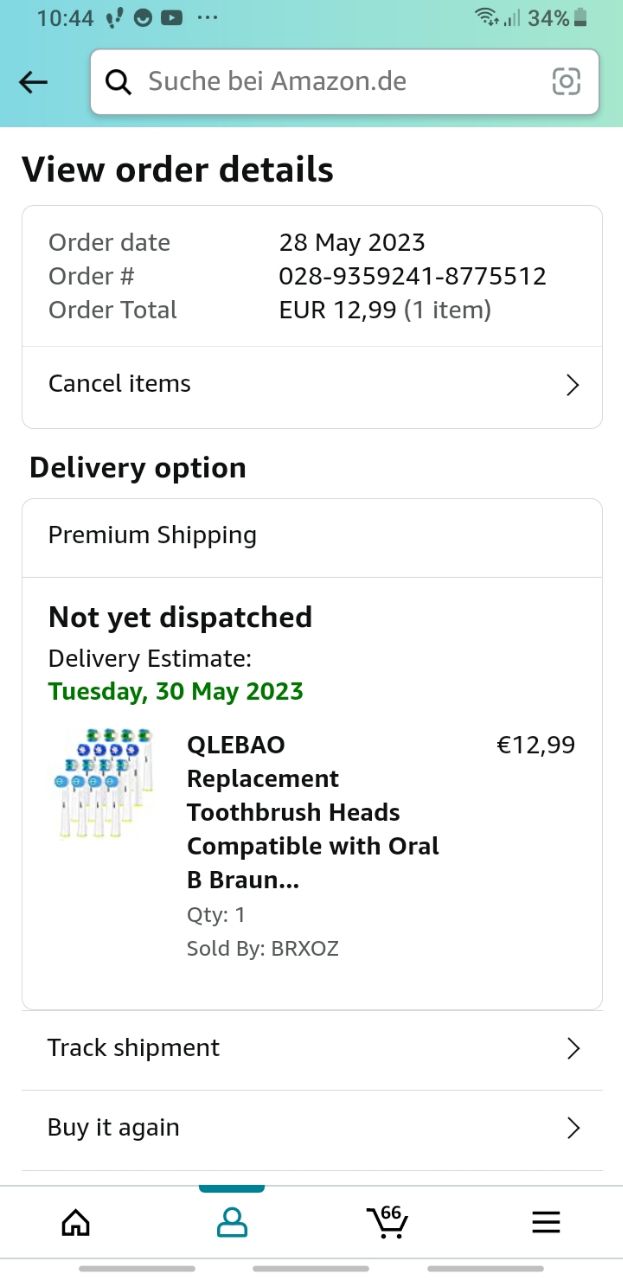Open QLEBAO Replacement Toothbrush Heads product link
The width and height of the screenshot is (623, 1280).
click(x=312, y=812)
